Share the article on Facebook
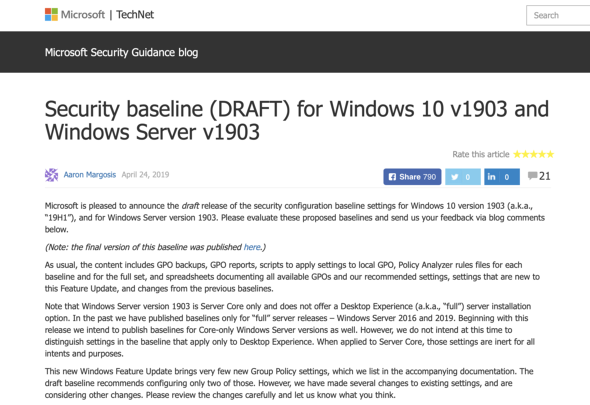The image size is (590, 405). click(412, 177)
